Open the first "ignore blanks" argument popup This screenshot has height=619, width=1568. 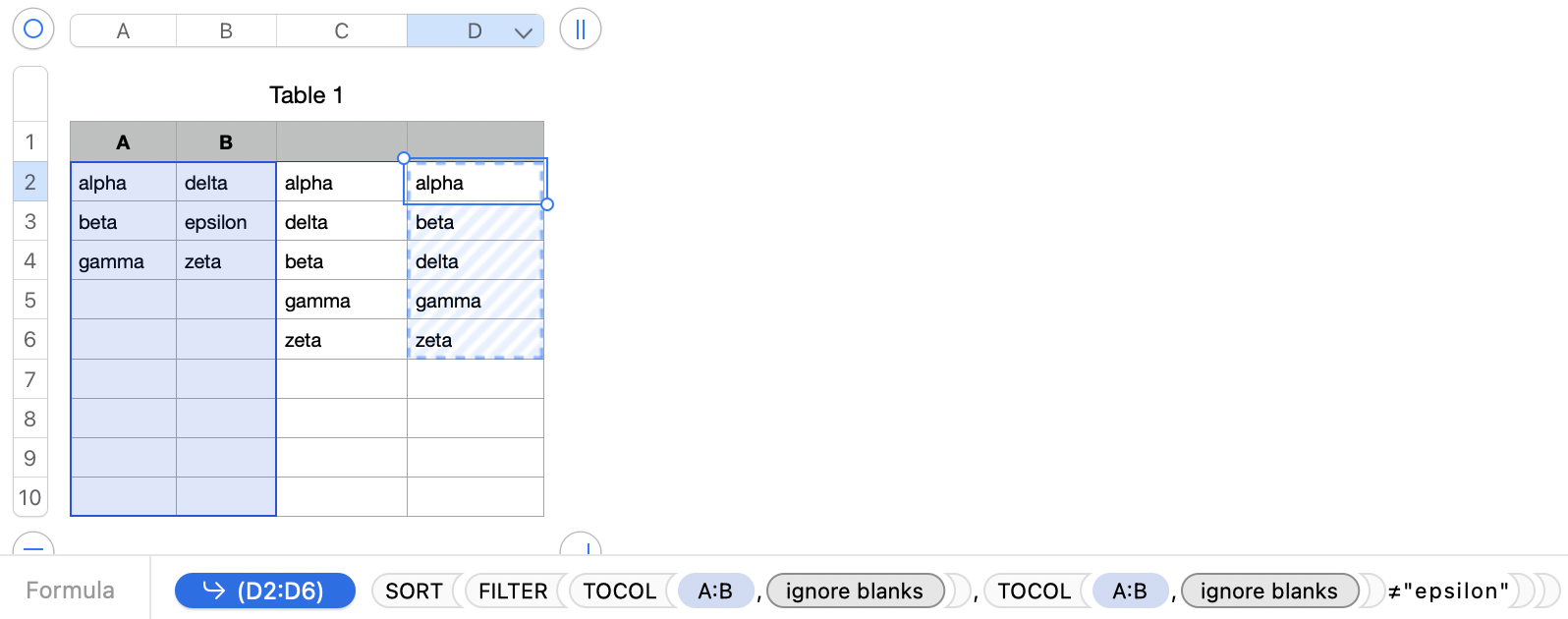pyautogui.click(x=855, y=591)
